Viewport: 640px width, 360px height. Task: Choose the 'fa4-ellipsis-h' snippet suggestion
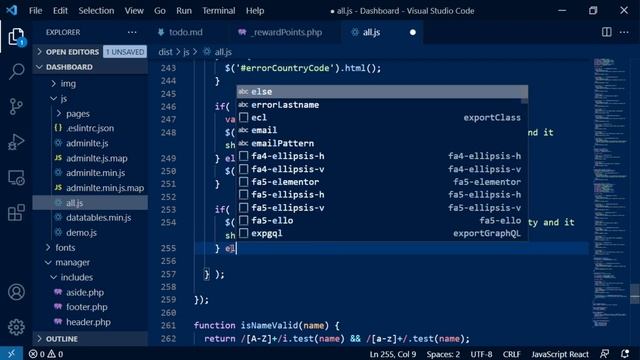click(382, 156)
